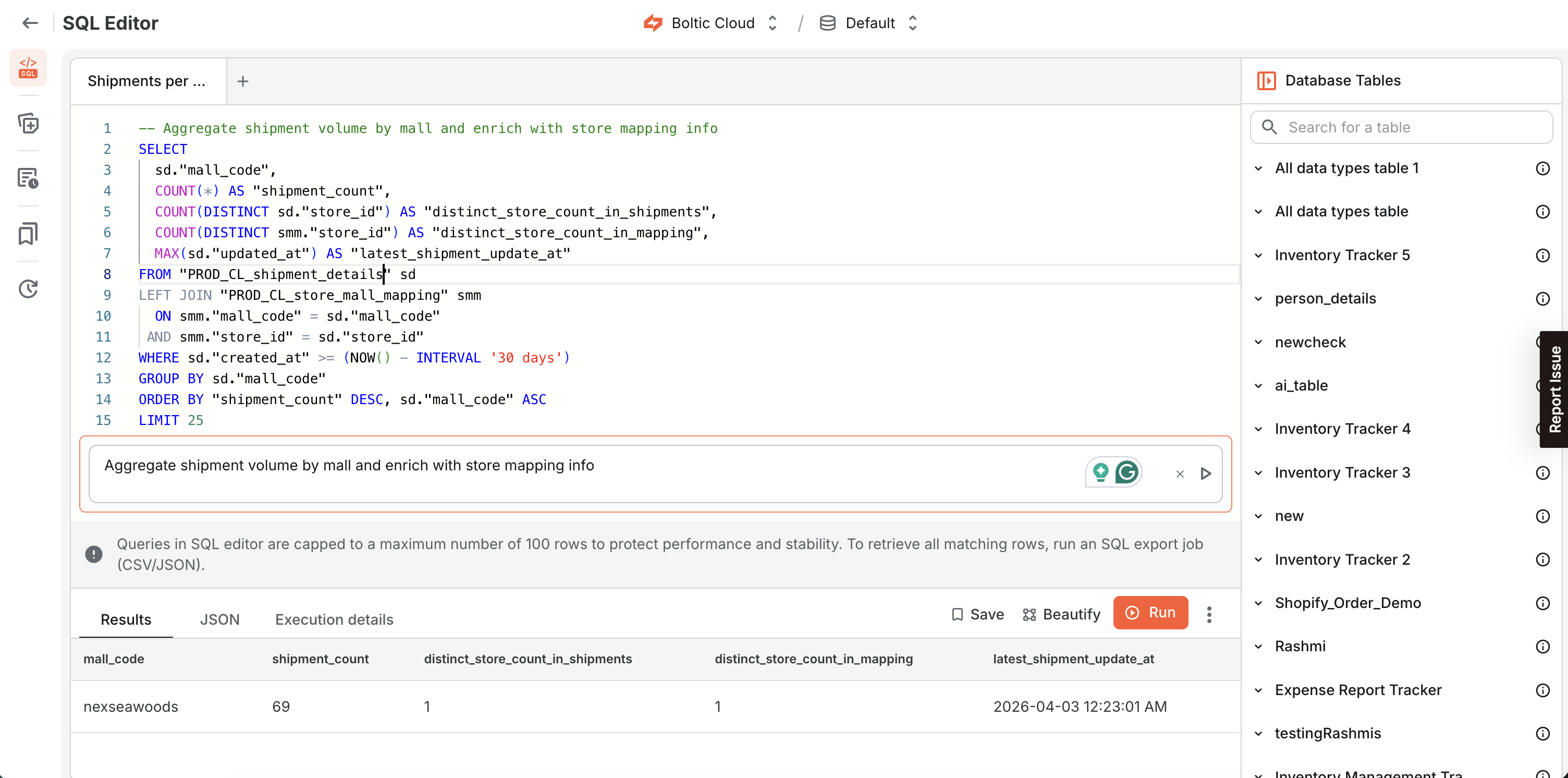Click the Database Tables panel icon
Image resolution: width=1568 pixels, height=778 pixels.
[x=1267, y=80]
